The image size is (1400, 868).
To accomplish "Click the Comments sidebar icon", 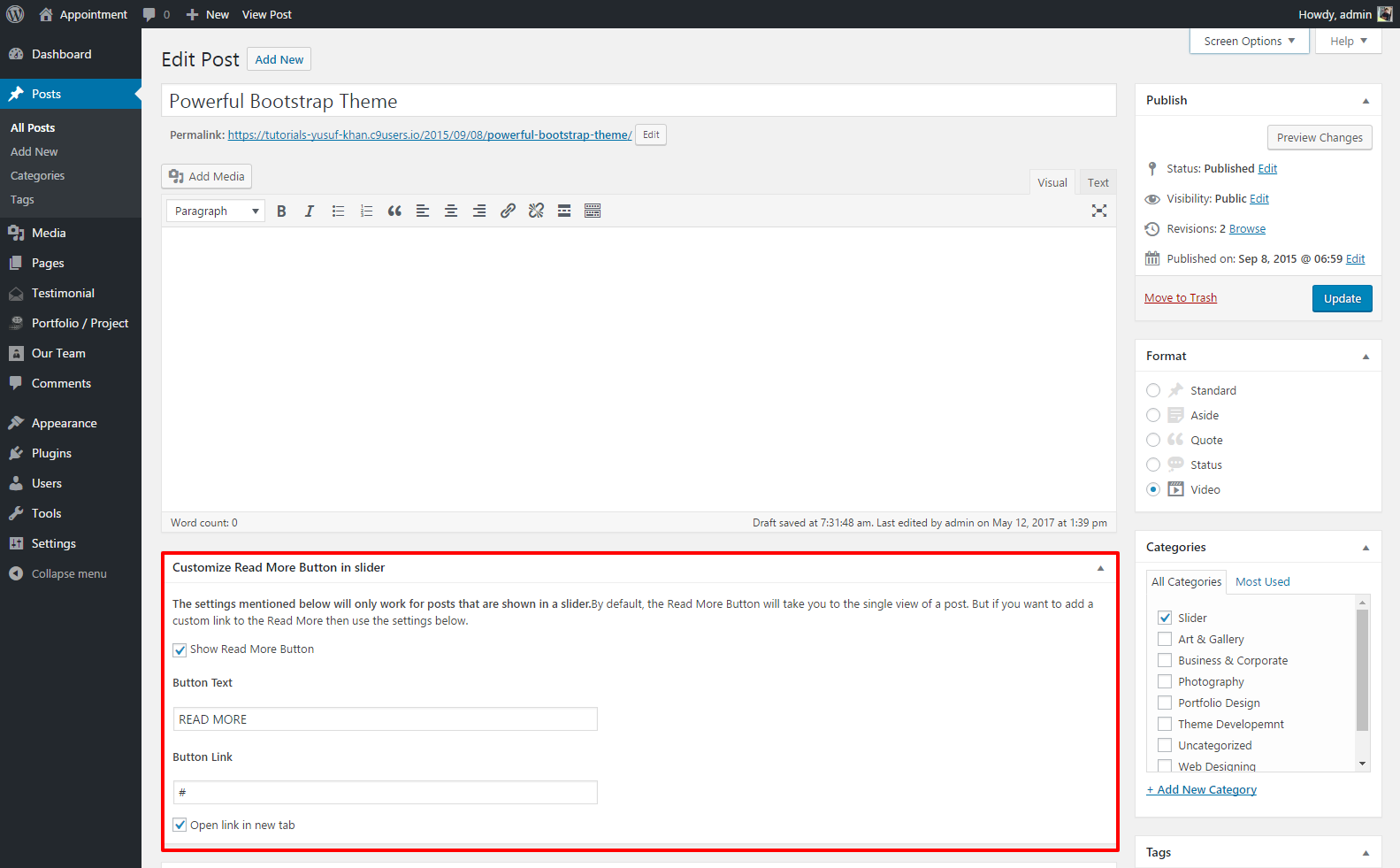I will [x=16, y=383].
